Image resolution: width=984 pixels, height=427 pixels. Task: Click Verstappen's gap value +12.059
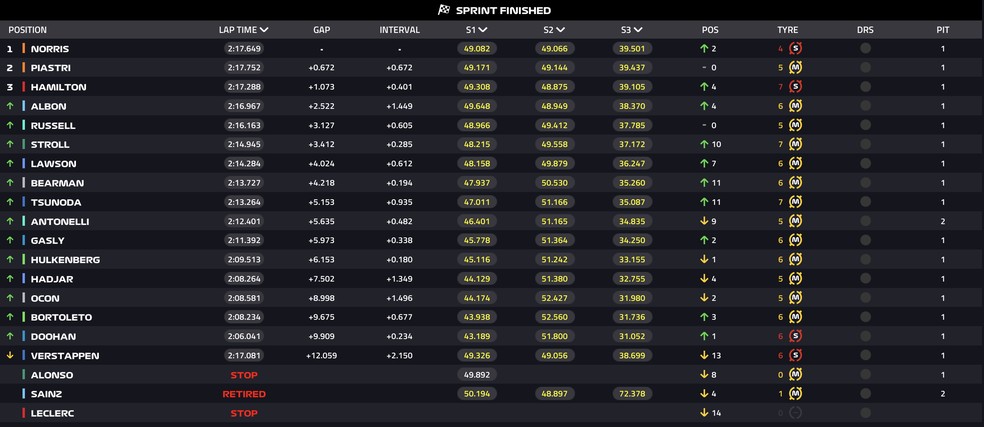(x=321, y=355)
